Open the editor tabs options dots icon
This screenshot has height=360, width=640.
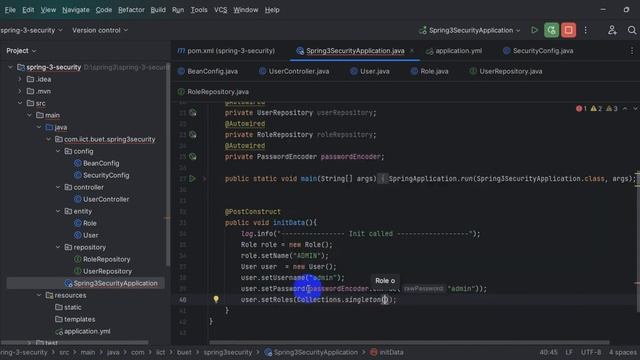click(x=632, y=51)
